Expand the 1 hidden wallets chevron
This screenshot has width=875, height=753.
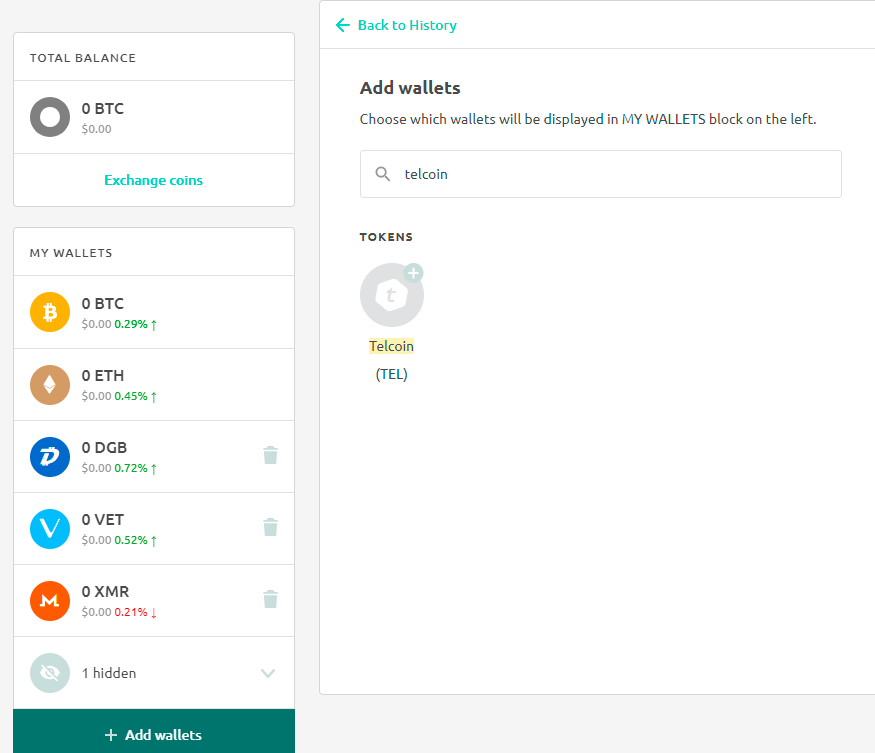click(268, 673)
